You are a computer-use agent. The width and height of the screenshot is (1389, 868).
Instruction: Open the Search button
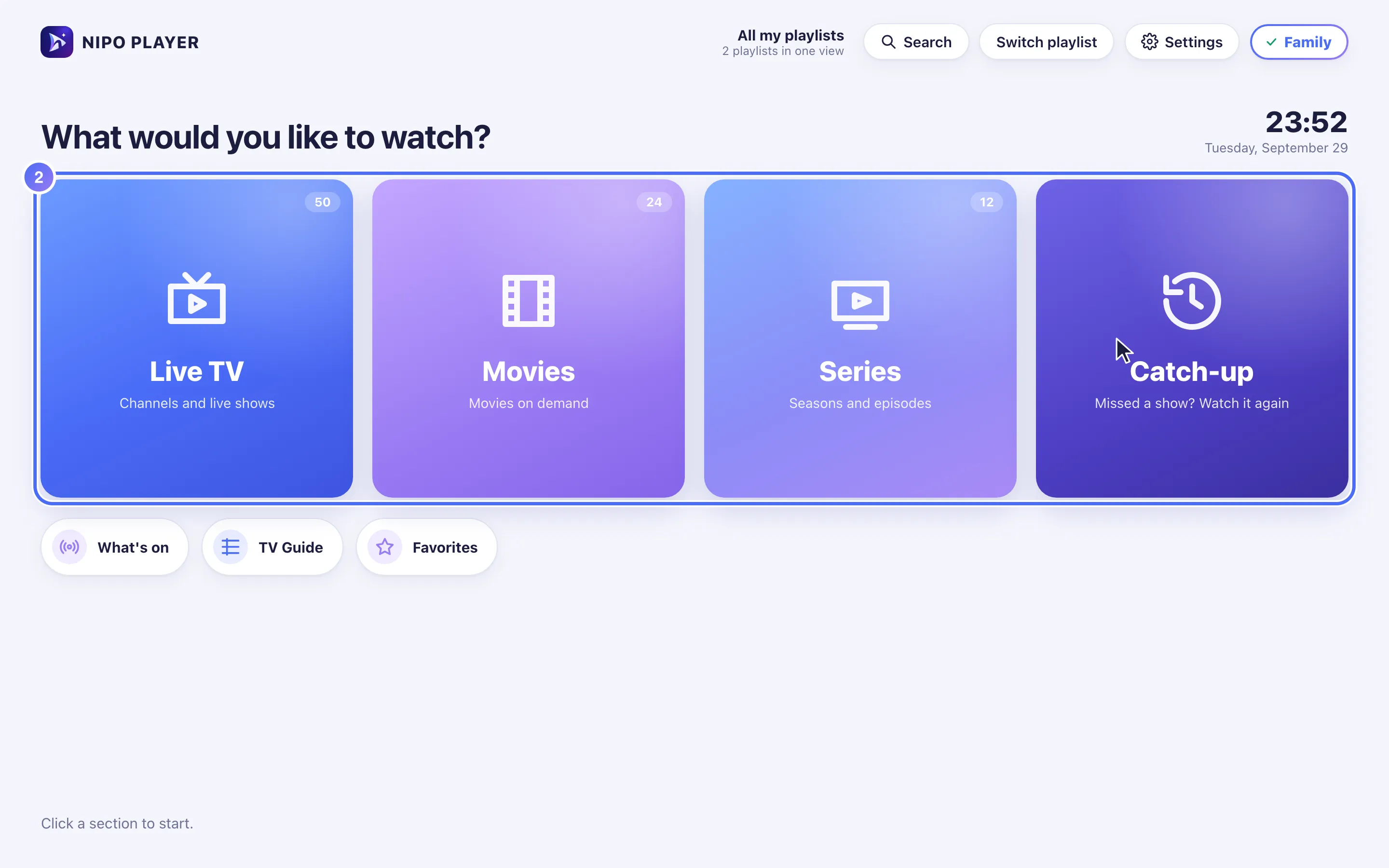(916, 42)
